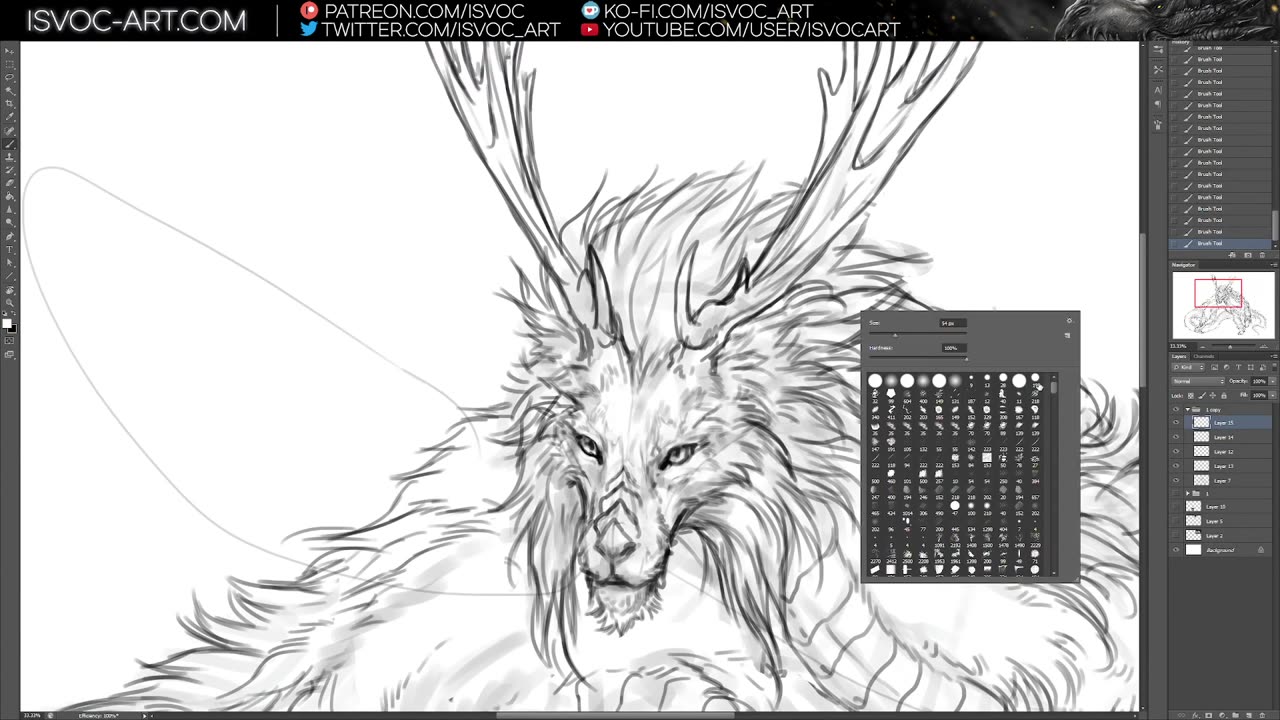
Task: Change screen mode icon in toolbar
Action: [x=10, y=354]
